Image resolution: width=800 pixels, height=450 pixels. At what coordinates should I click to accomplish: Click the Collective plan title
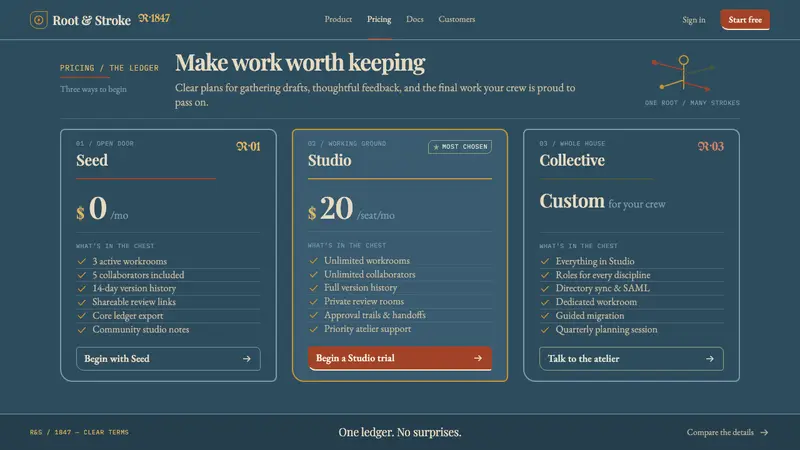[x=572, y=160]
